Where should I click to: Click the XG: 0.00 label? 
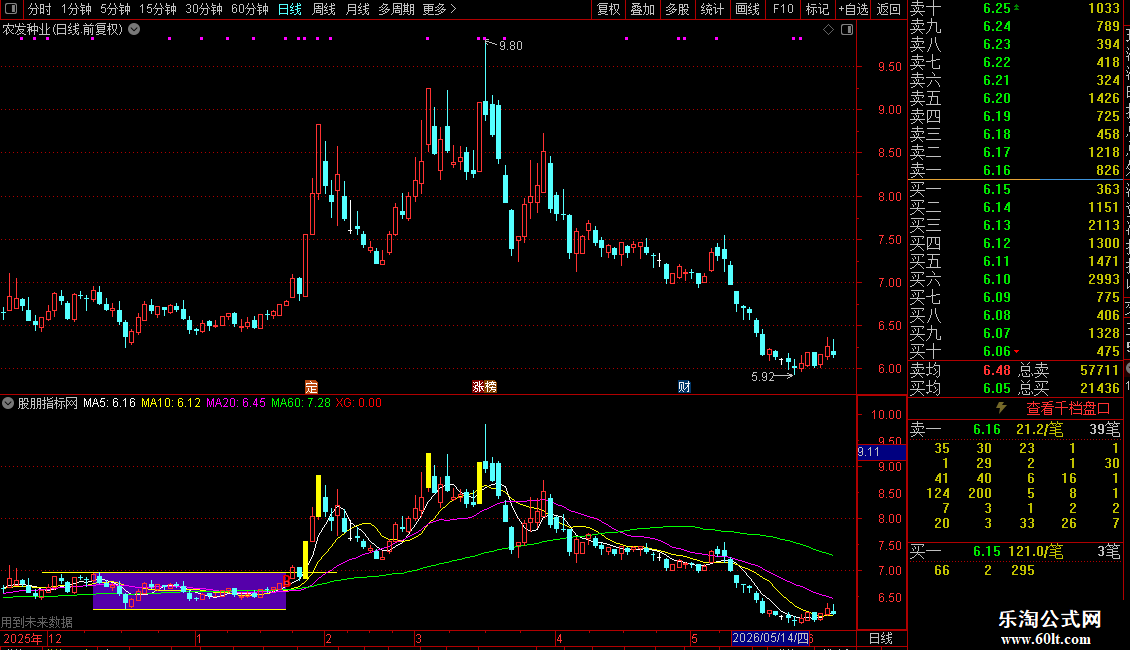[358, 403]
